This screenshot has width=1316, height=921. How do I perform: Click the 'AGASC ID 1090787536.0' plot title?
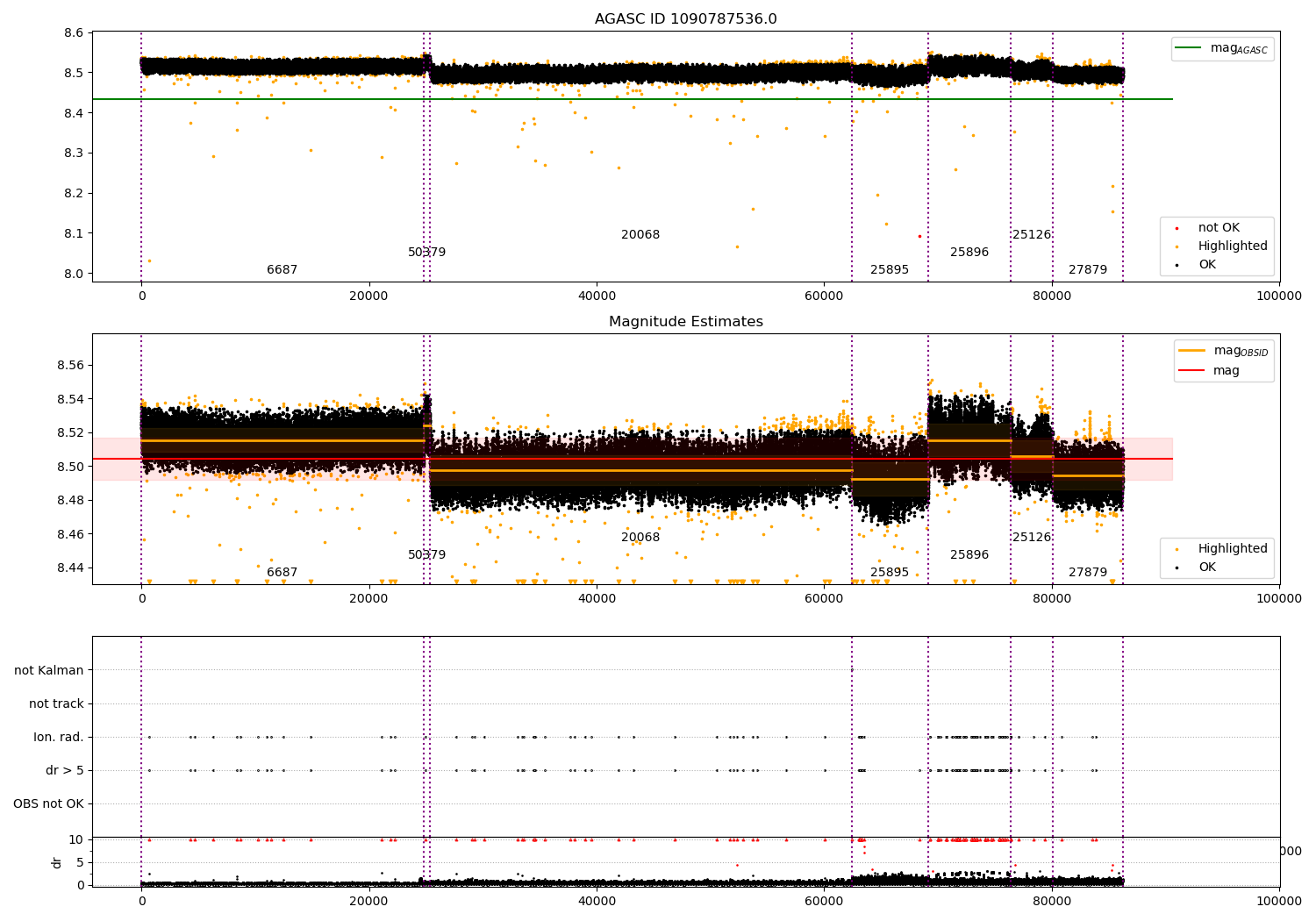click(x=685, y=19)
